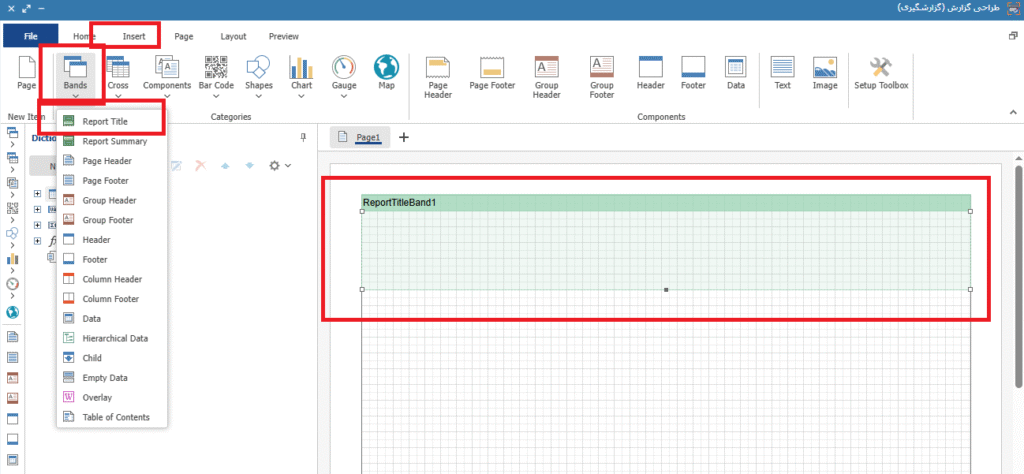Insert a Group Header band from ribbon
This screenshot has height=474, width=1024.
tap(546, 76)
